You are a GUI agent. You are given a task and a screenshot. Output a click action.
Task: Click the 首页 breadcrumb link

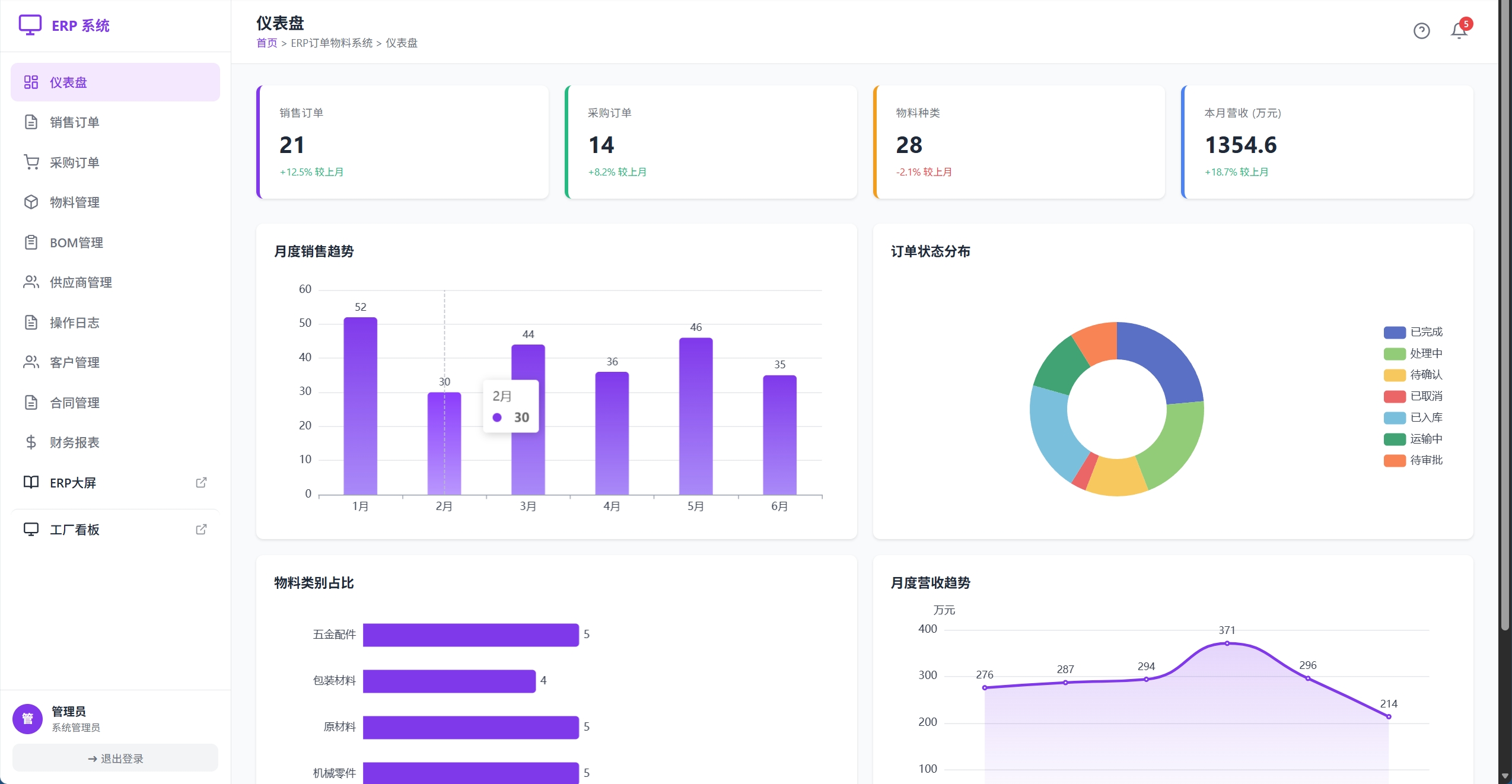pyautogui.click(x=266, y=43)
